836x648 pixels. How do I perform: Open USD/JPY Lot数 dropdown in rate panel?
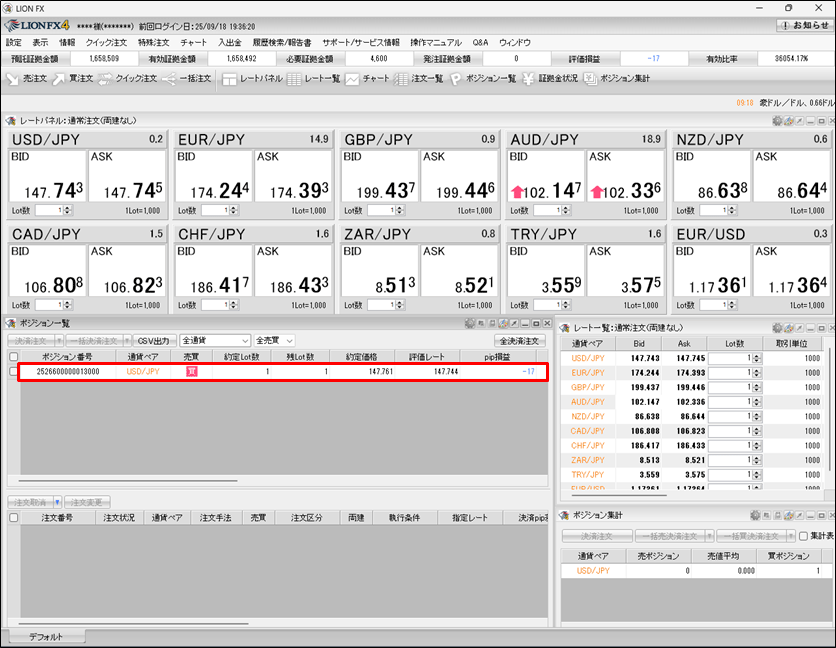67,210
